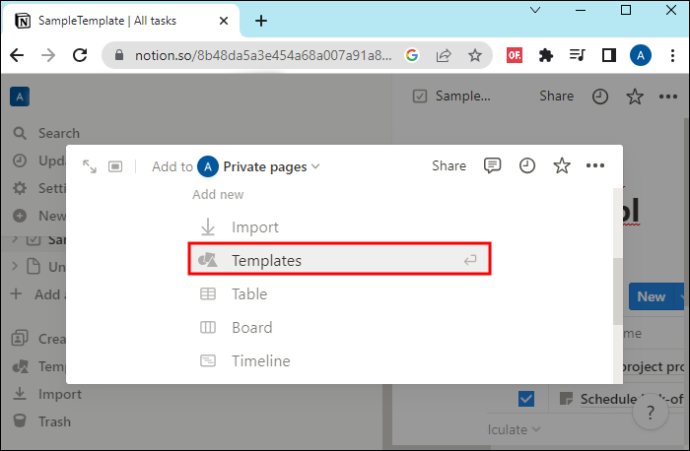This screenshot has height=451, width=690.
Task: Open the Chrome profile avatar A
Action: [640, 55]
